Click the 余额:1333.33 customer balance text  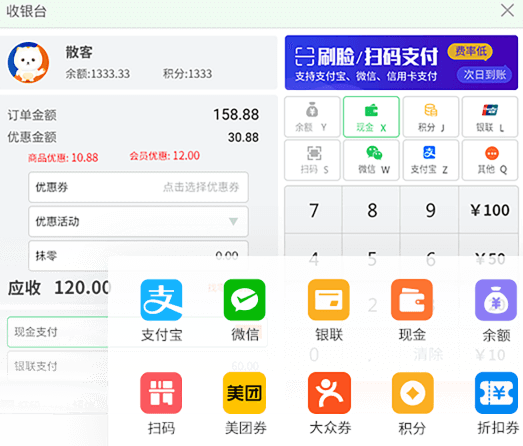[97, 74]
